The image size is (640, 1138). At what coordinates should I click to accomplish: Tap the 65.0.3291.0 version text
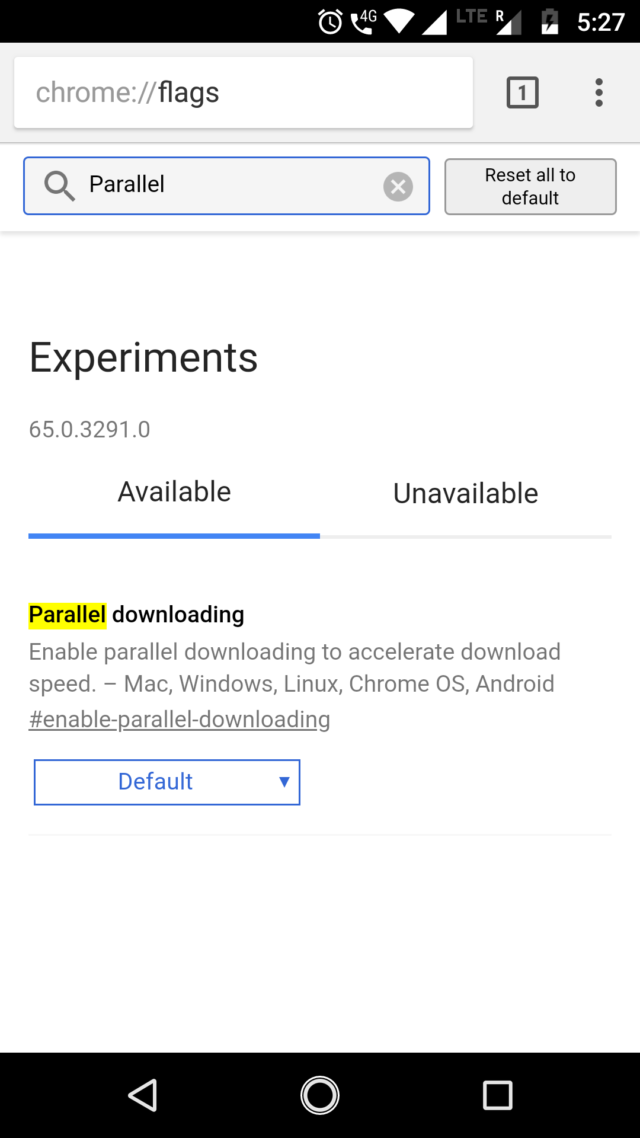pyautogui.click(x=89, y=429)
